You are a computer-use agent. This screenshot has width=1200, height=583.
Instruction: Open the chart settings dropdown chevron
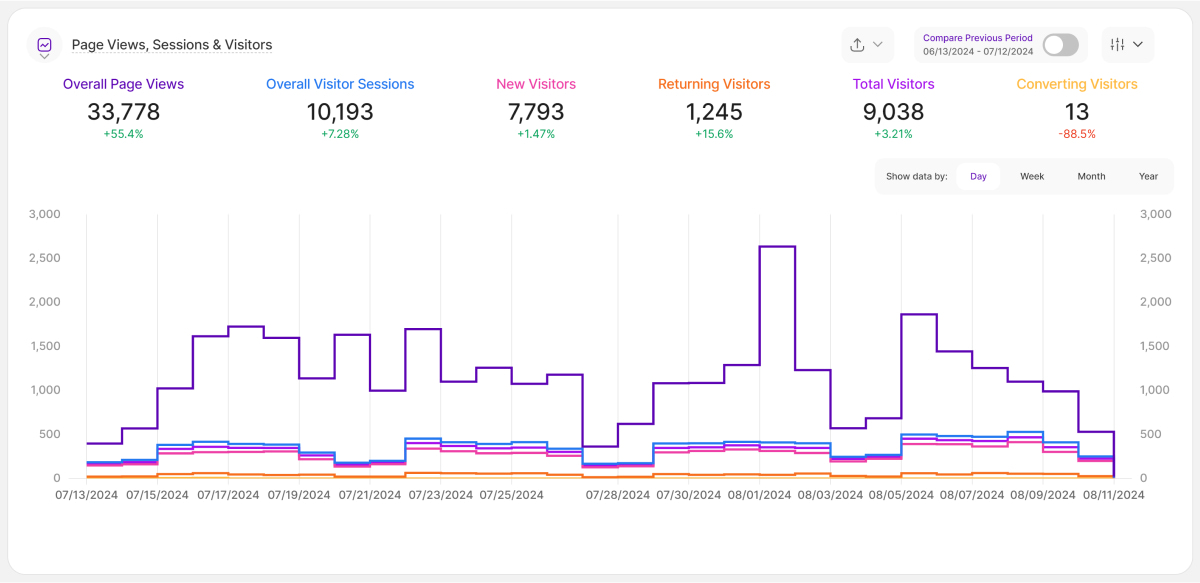[1139, 45]
